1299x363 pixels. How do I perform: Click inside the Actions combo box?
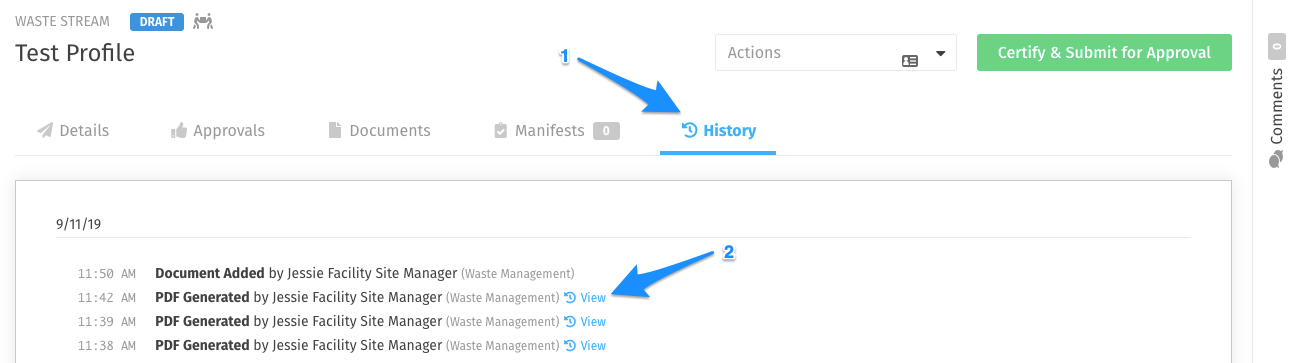coord(836,53)
